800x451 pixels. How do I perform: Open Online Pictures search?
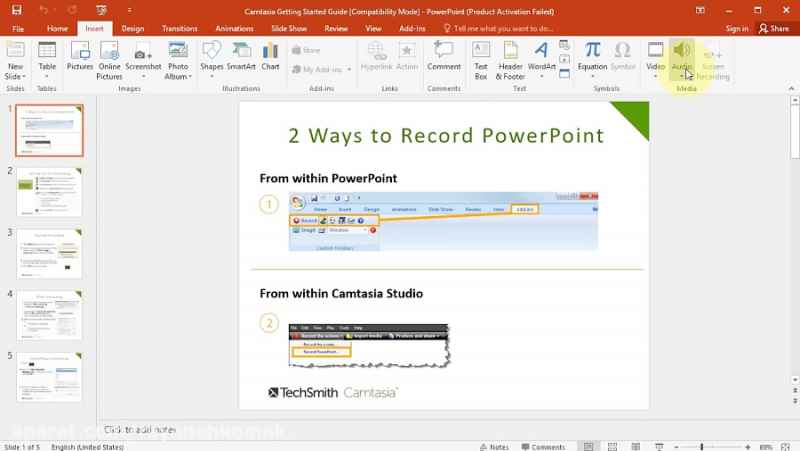click(x=110, y=61)
